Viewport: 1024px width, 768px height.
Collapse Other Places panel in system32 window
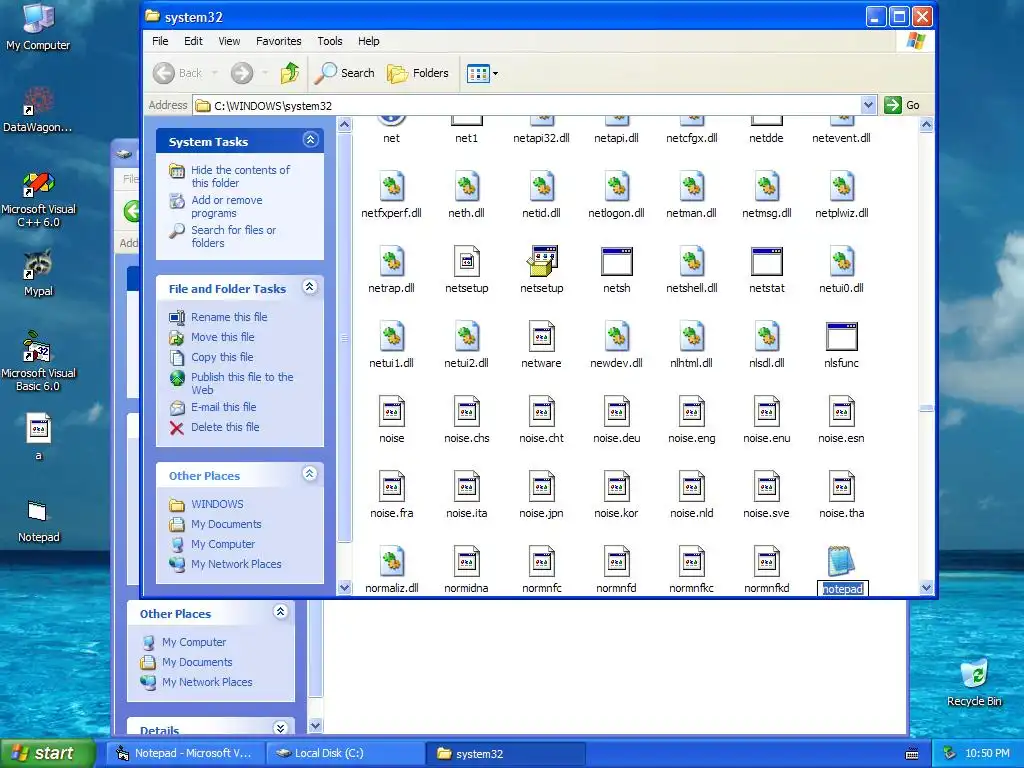click(310, 474)
